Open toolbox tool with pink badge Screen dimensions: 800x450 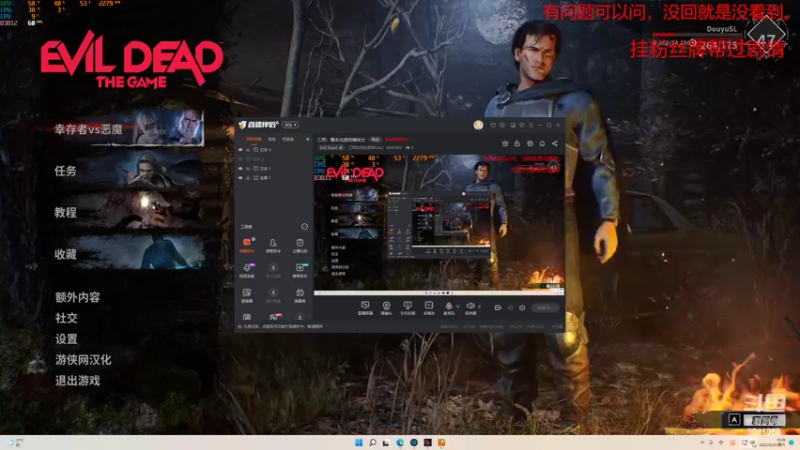(273, 317)
